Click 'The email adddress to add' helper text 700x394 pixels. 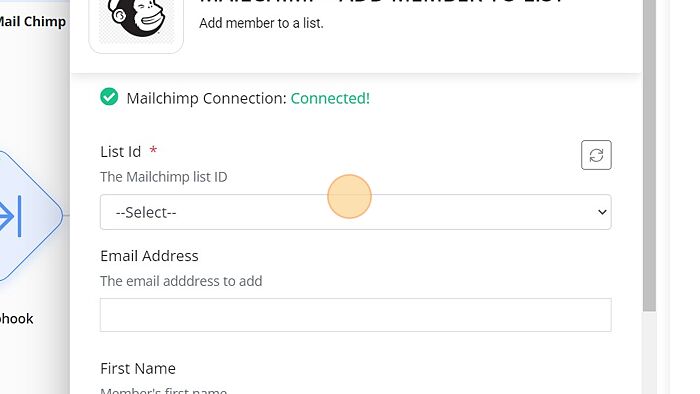(181, 281)
